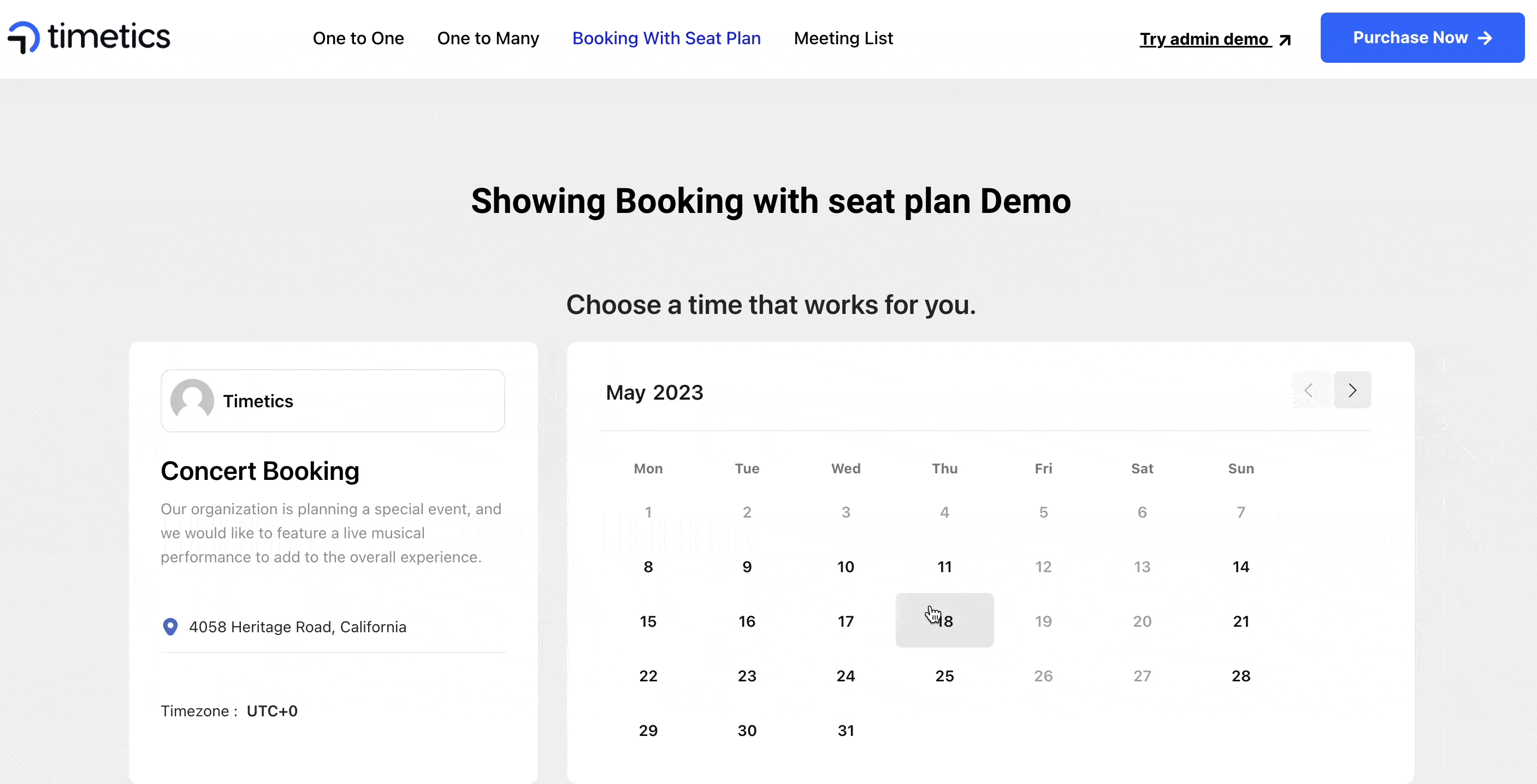Select the One to Many option
1537x784 pixels.
point(488,38)
